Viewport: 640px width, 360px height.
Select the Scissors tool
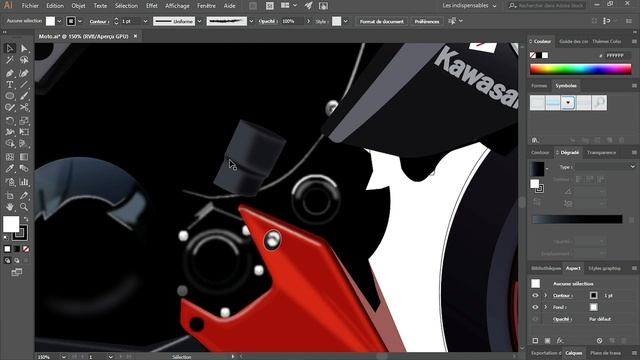click(x=24, y=108)
